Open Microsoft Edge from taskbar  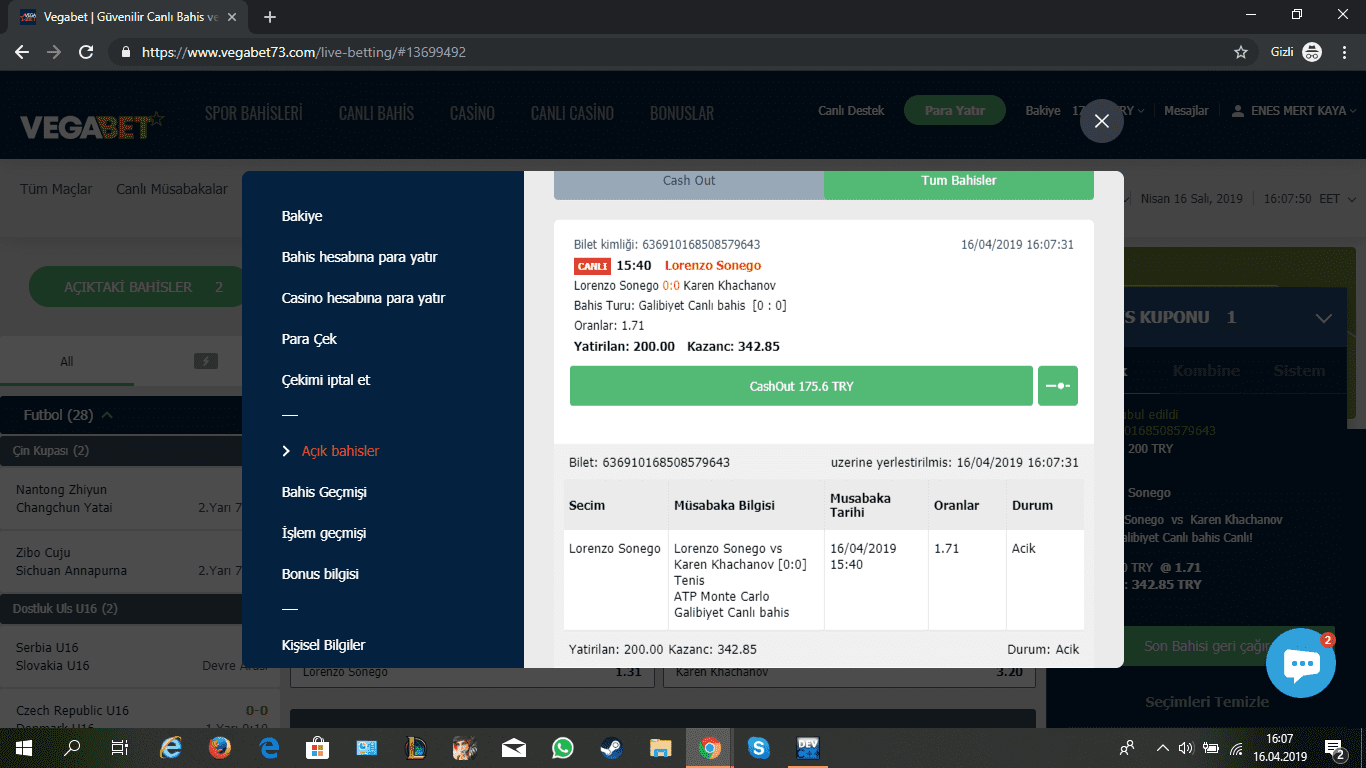click(x=269, y=747)
